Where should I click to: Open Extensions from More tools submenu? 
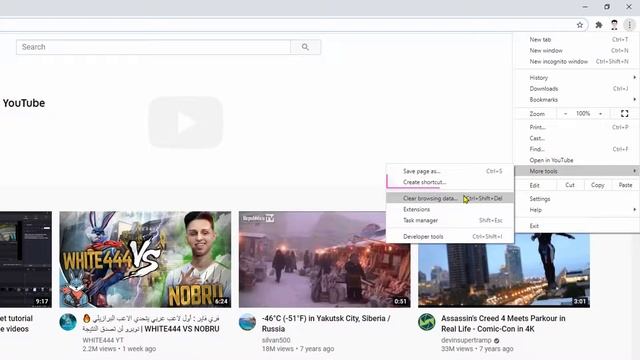click(450, 209)
